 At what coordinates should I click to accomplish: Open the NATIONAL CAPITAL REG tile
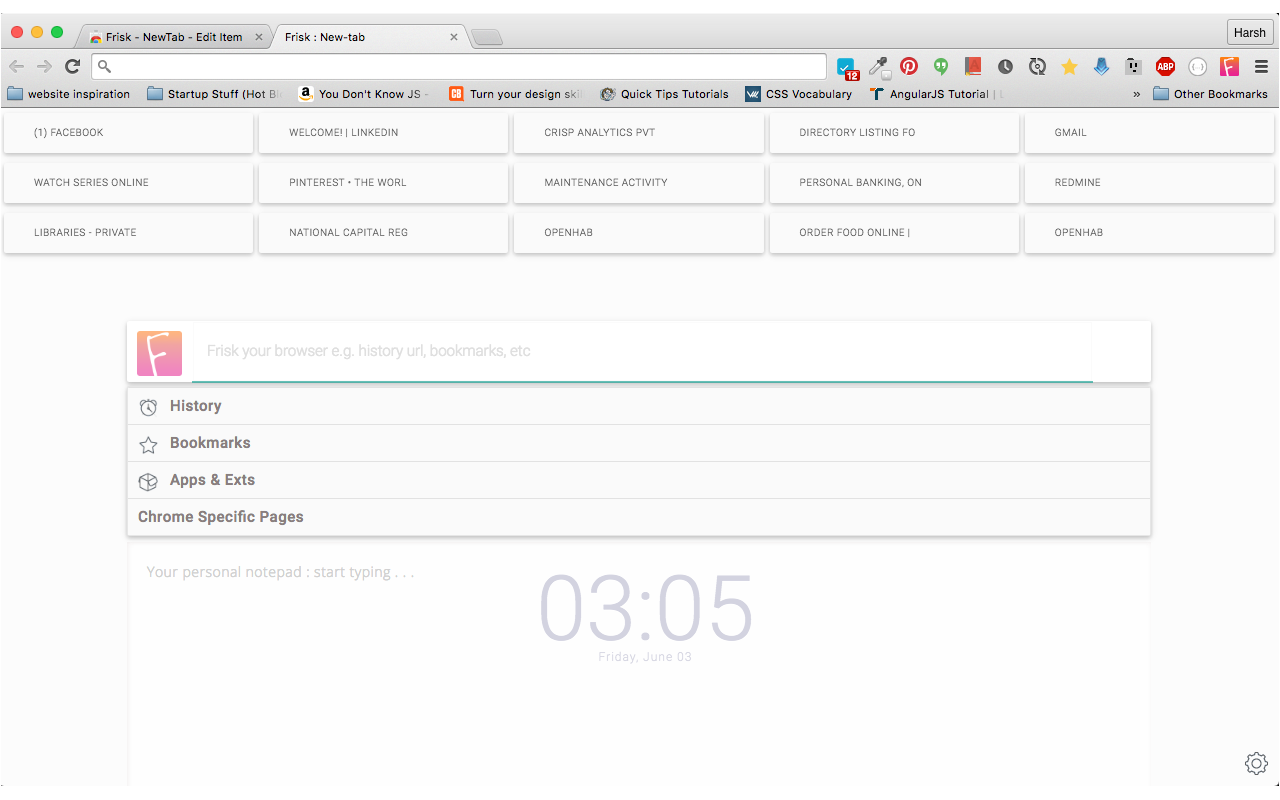click(x=383, y=233)
